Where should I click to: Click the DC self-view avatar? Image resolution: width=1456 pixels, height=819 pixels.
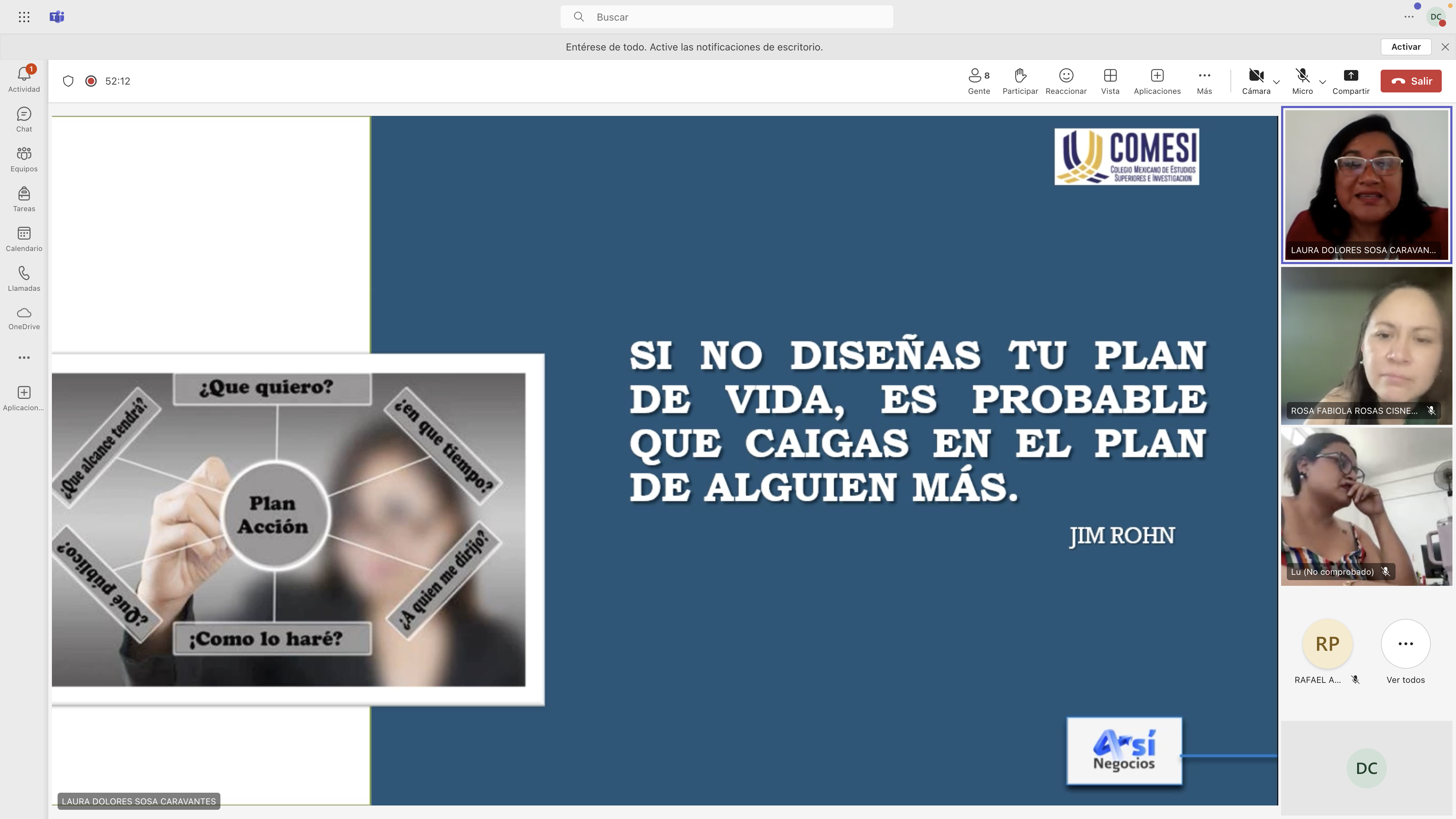[x=1367, y=768]
